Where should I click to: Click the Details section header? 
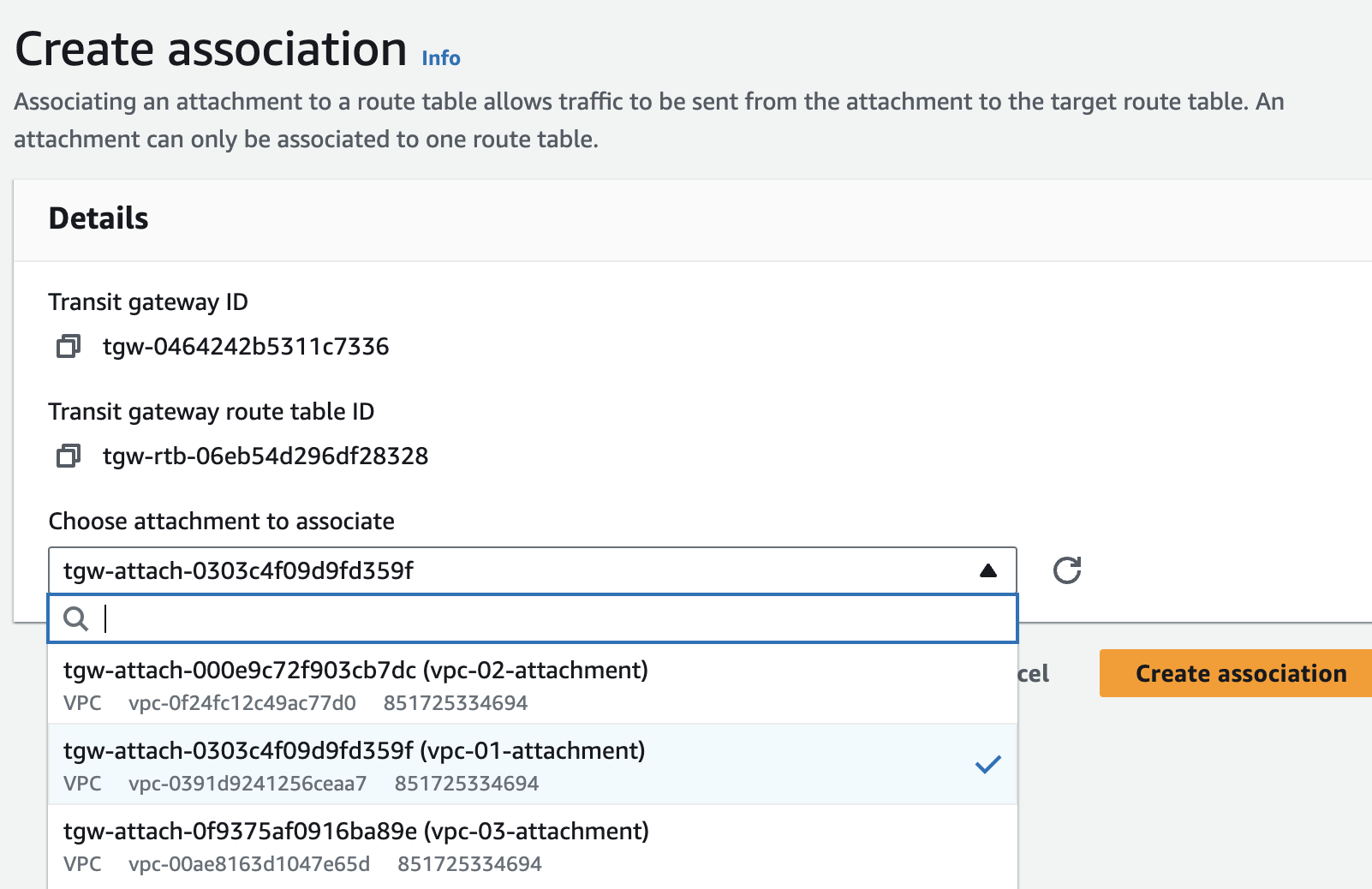coord(98,218)
